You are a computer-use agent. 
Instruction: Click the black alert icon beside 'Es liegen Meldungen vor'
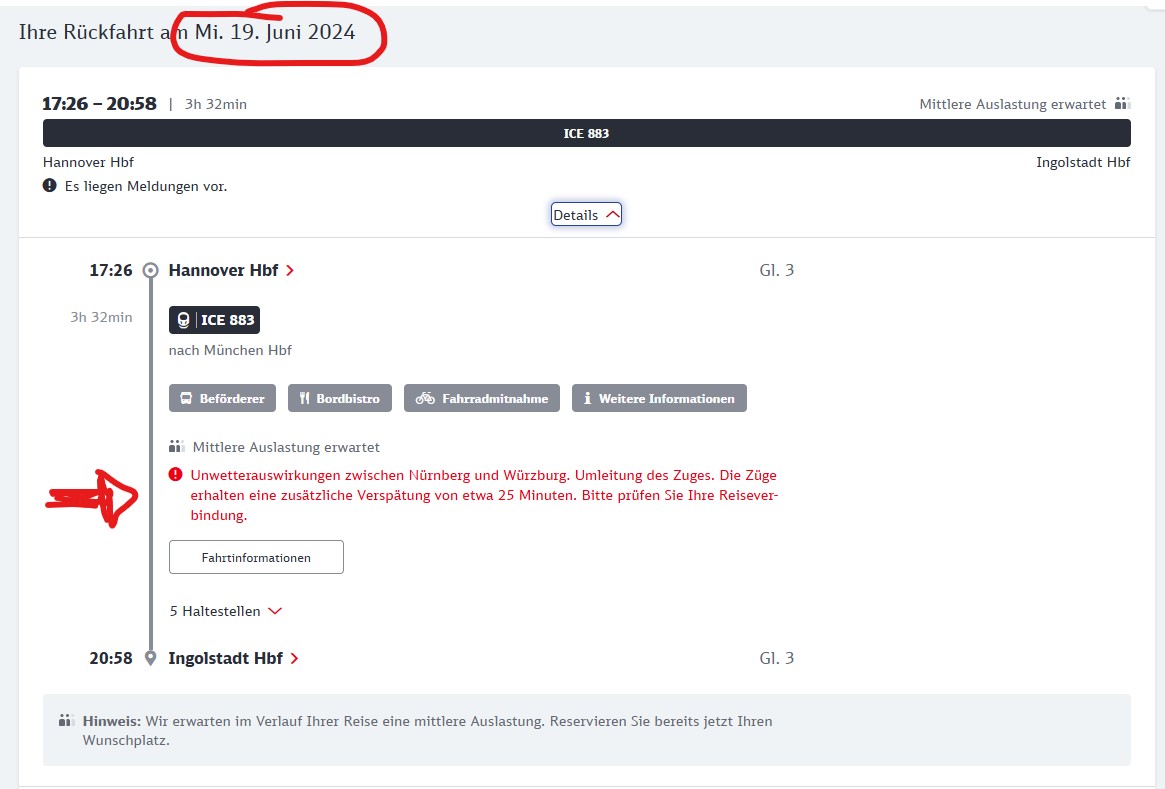coord(50,186)
